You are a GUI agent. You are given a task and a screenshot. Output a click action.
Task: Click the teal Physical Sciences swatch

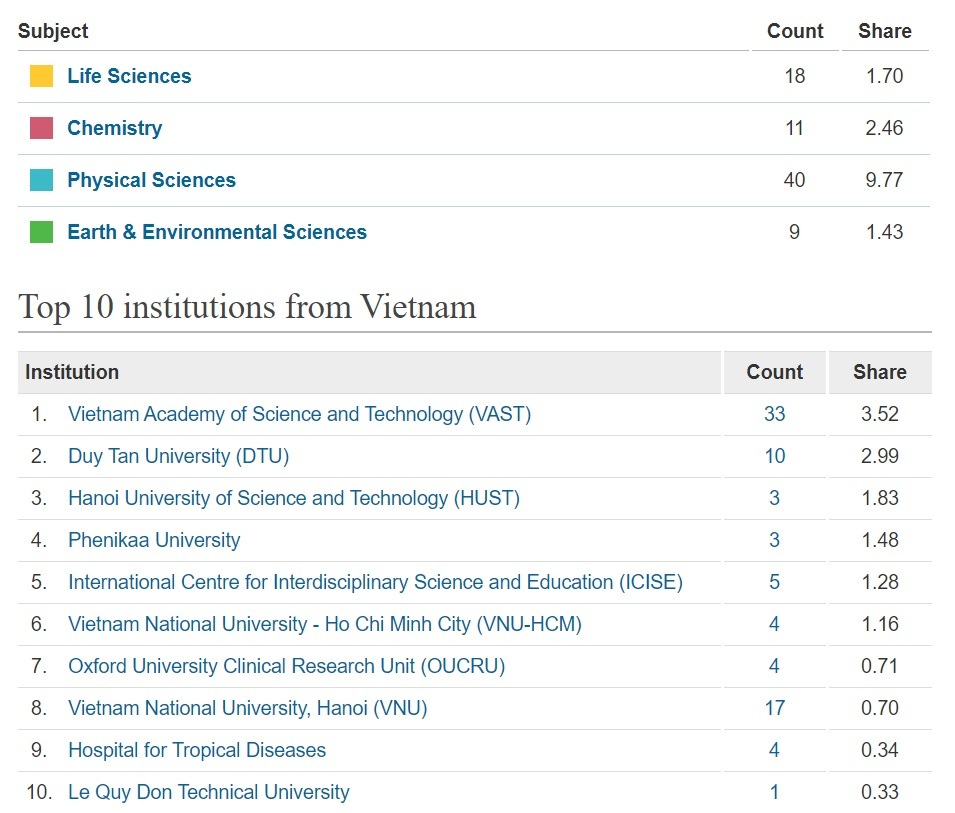tap(41, 180)
